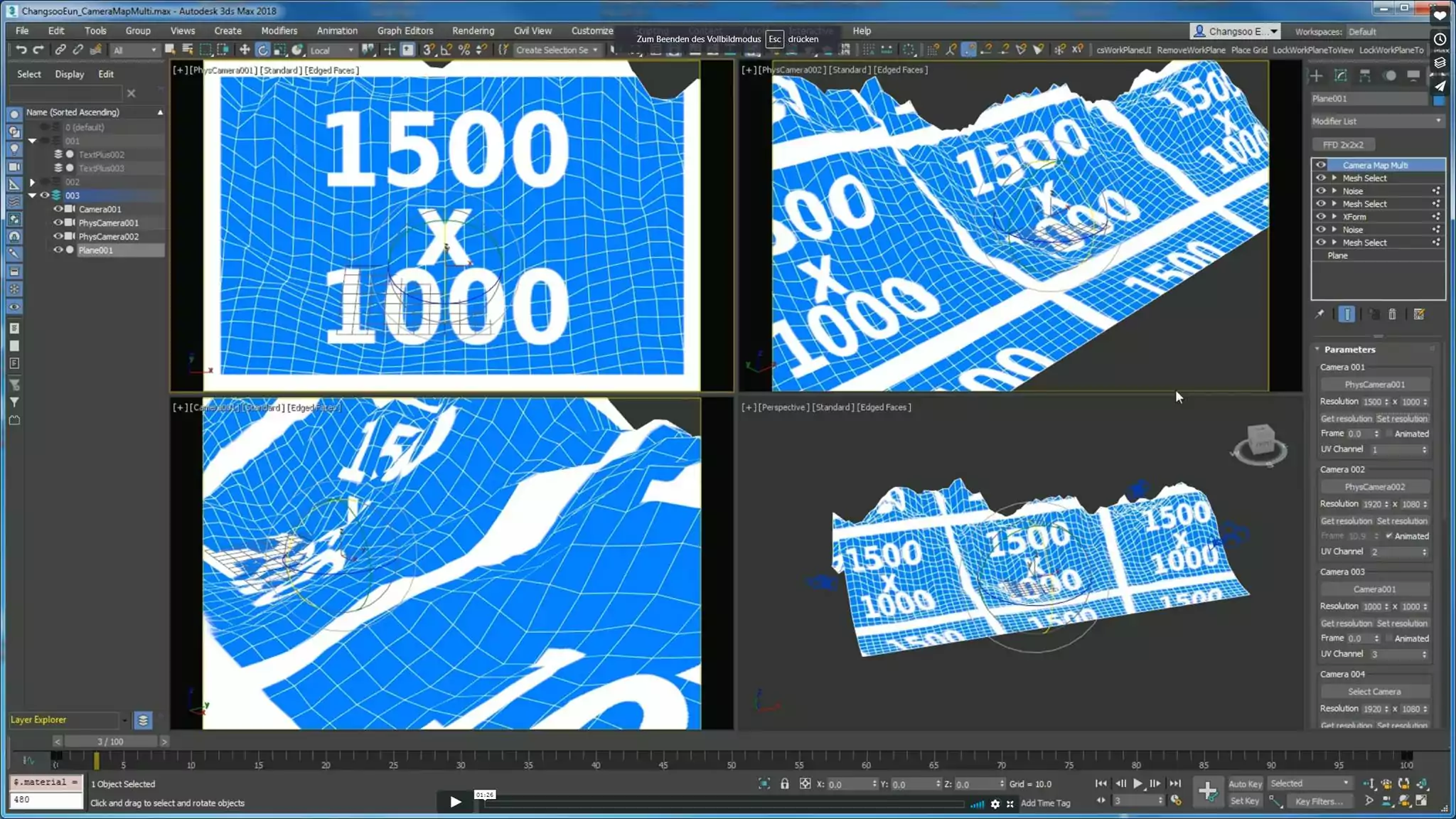
Task: Open the Modifier List dropdown
Action: pyautogui.click(x=1376, y=122)
